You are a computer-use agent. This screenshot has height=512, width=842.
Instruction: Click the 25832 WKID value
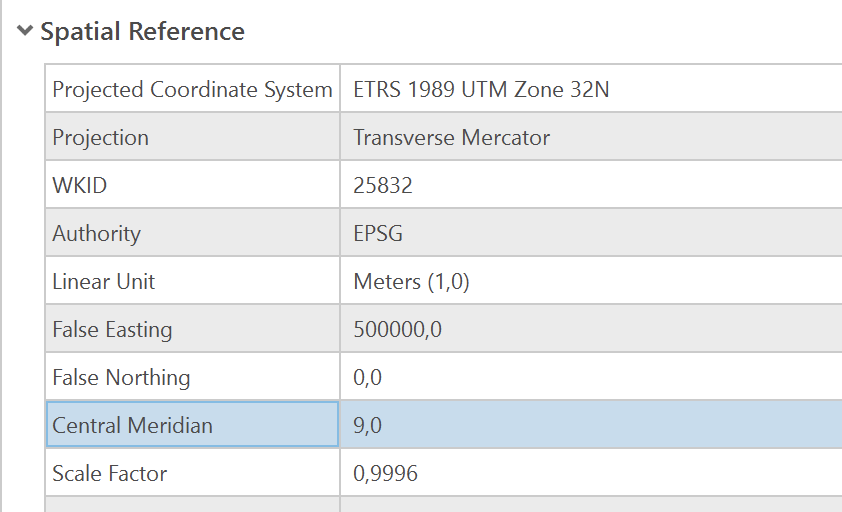click(x=383, y=185)
